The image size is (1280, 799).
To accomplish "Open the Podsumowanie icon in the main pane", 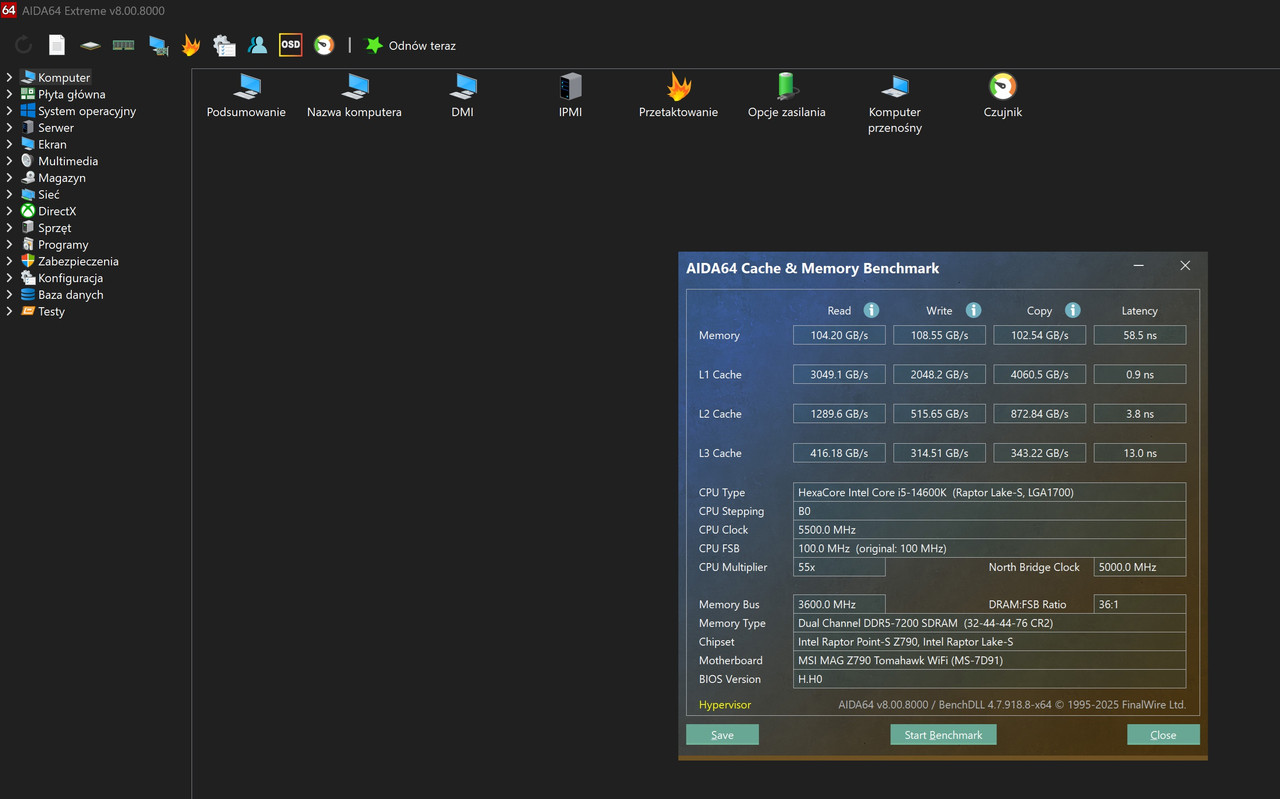I will pos(246,96).
